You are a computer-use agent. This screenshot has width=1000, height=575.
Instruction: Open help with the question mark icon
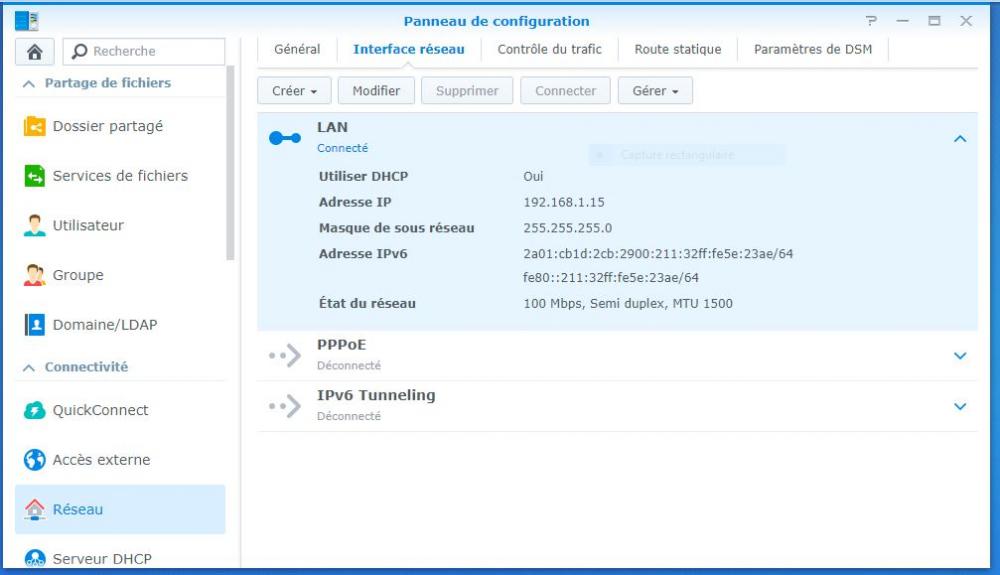tap(871, 21)
